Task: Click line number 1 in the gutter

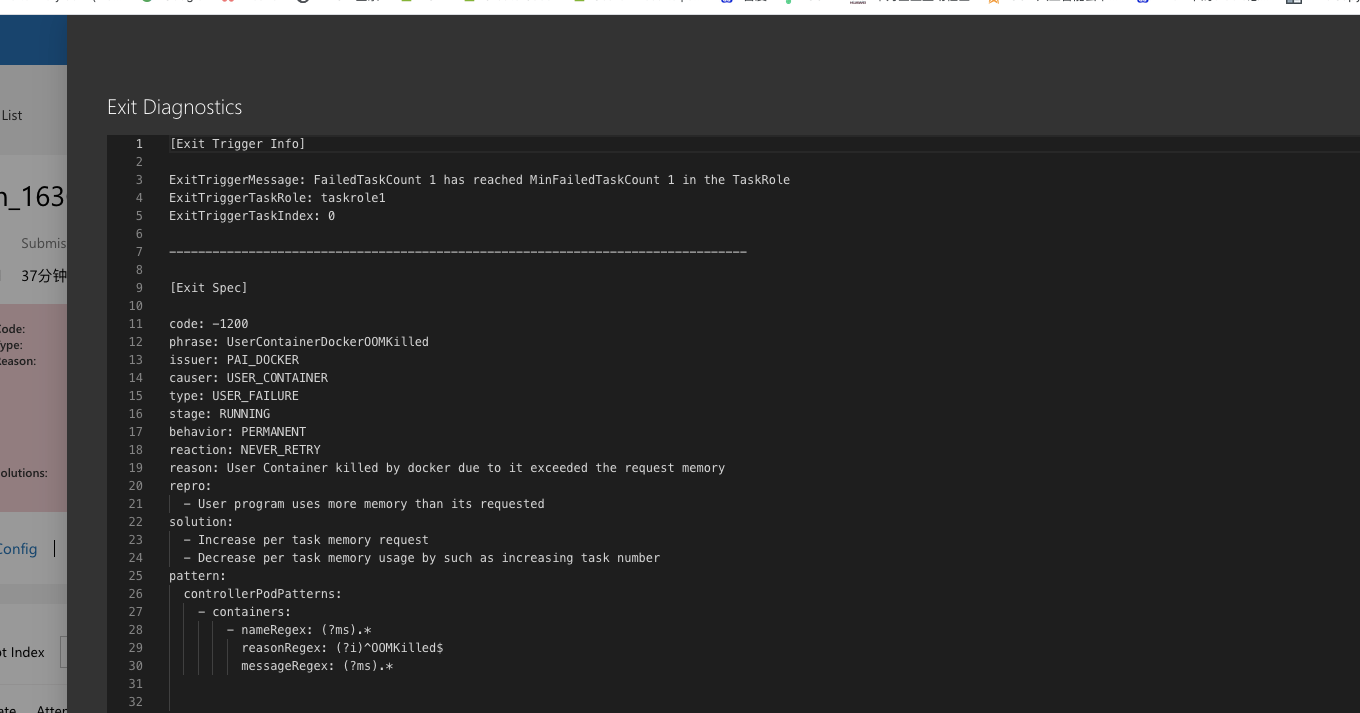Action: 139,144
